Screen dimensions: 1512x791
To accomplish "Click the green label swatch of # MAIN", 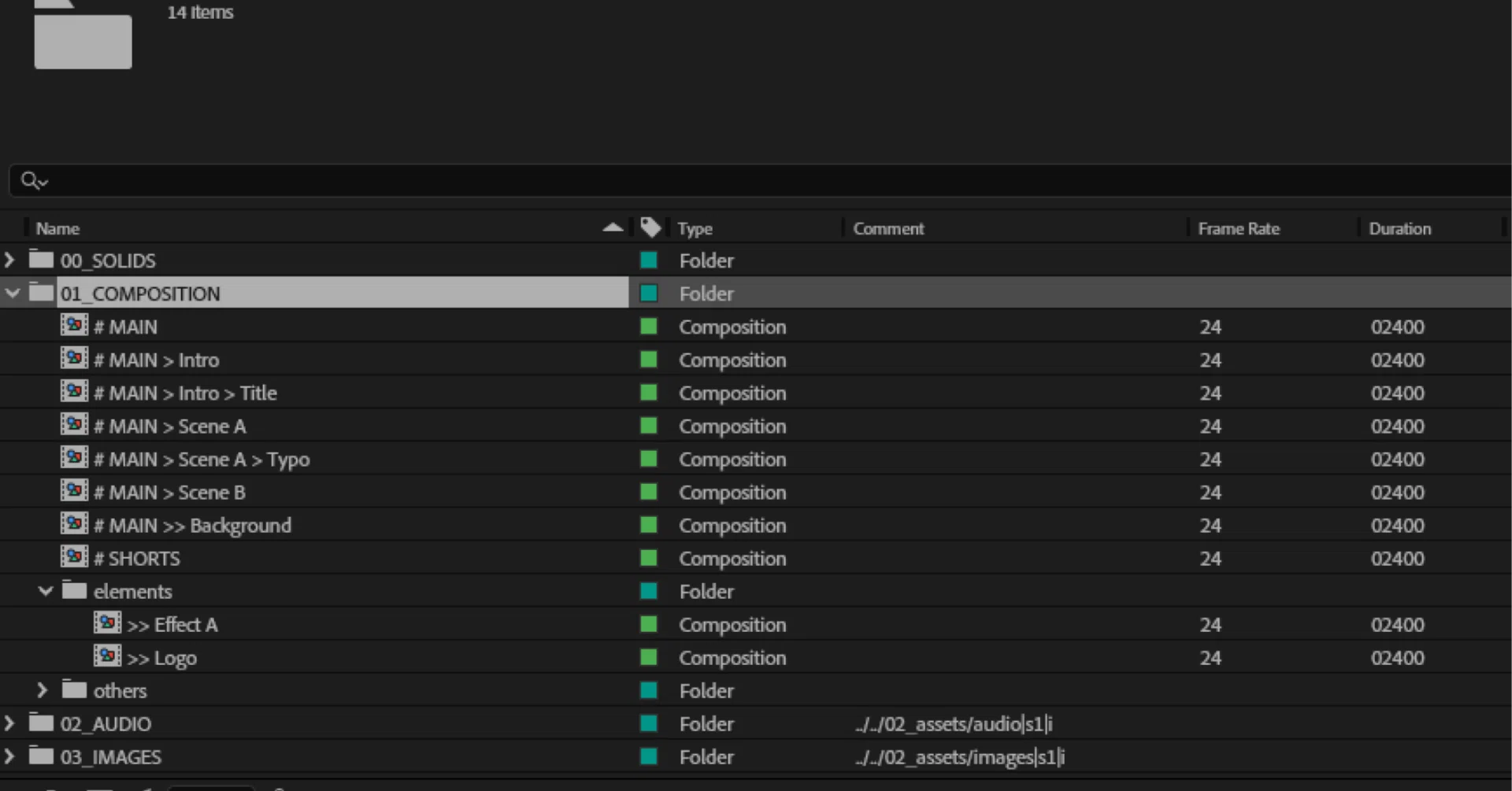I will 649,326.
